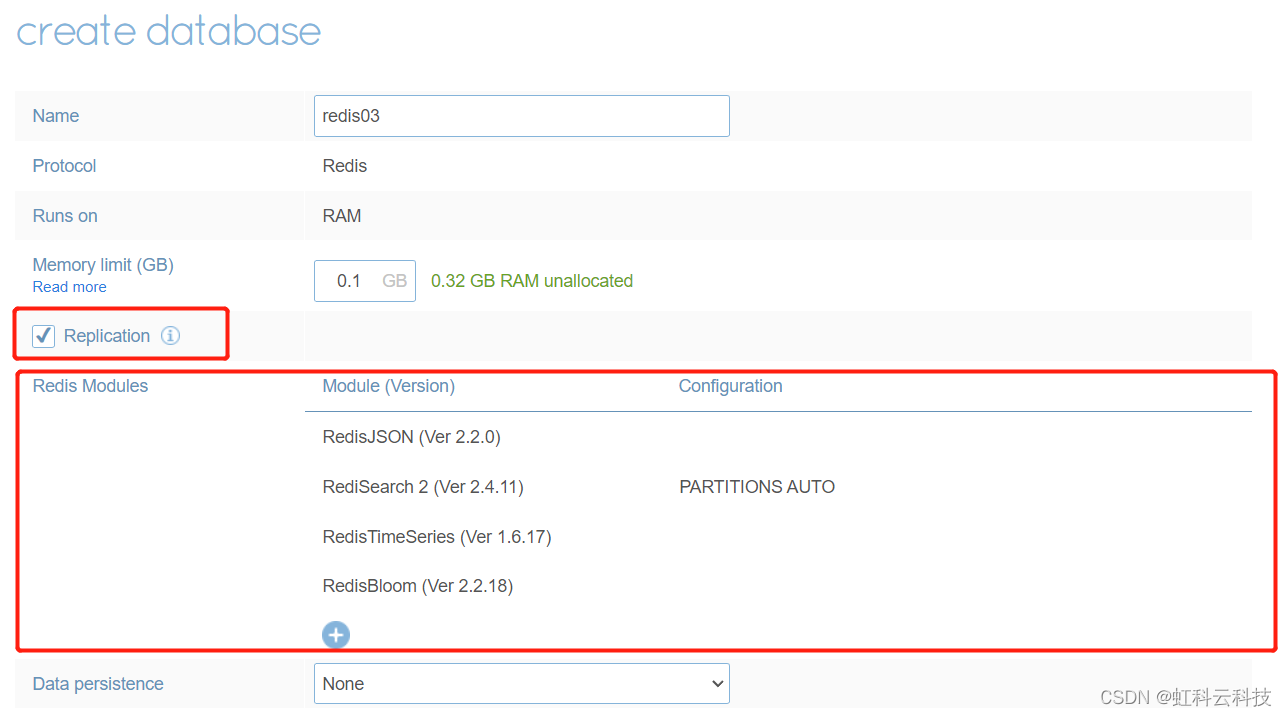Click the Data persistence label
The width and height of the screenshot is (1287, 716).
coord(98,684)
